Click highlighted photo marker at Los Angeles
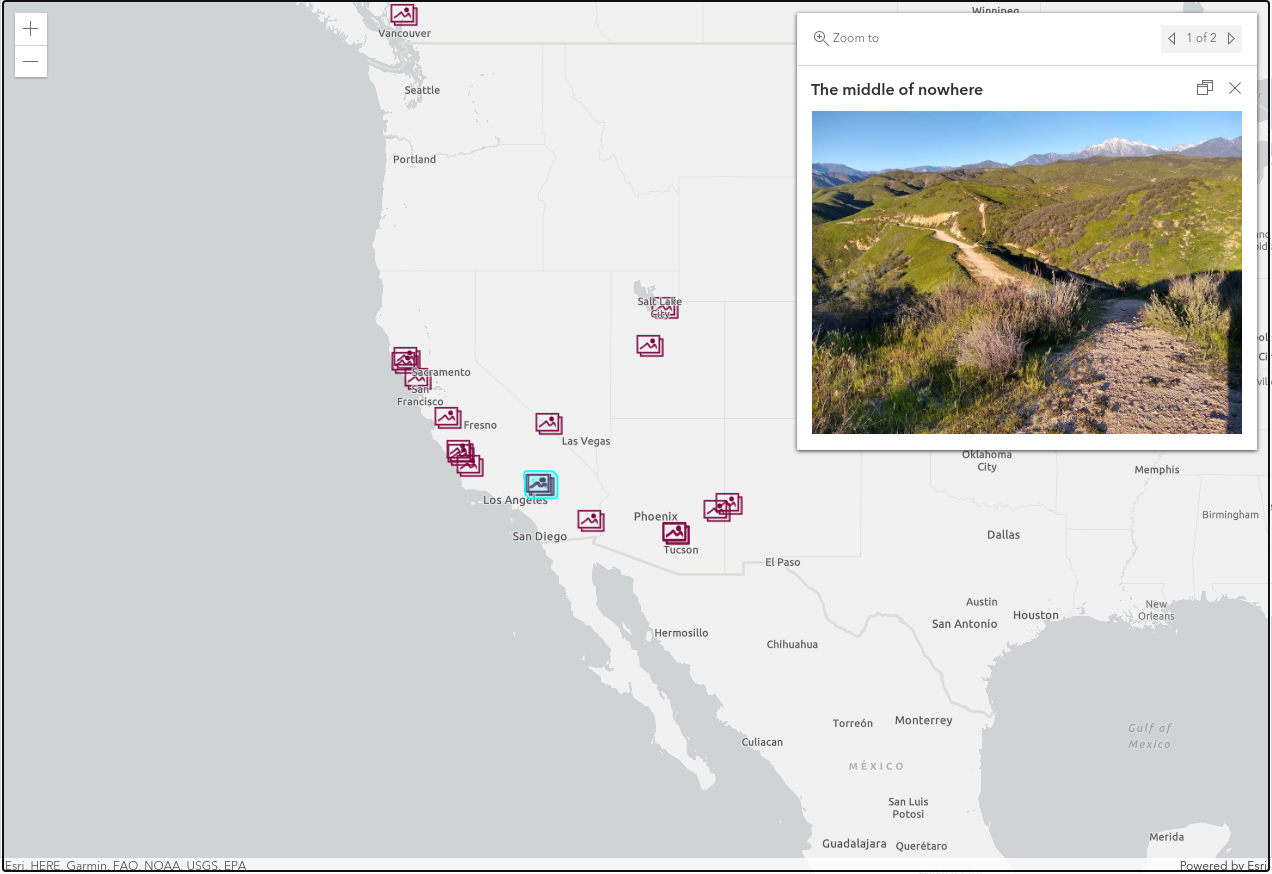 click(540, 485)
